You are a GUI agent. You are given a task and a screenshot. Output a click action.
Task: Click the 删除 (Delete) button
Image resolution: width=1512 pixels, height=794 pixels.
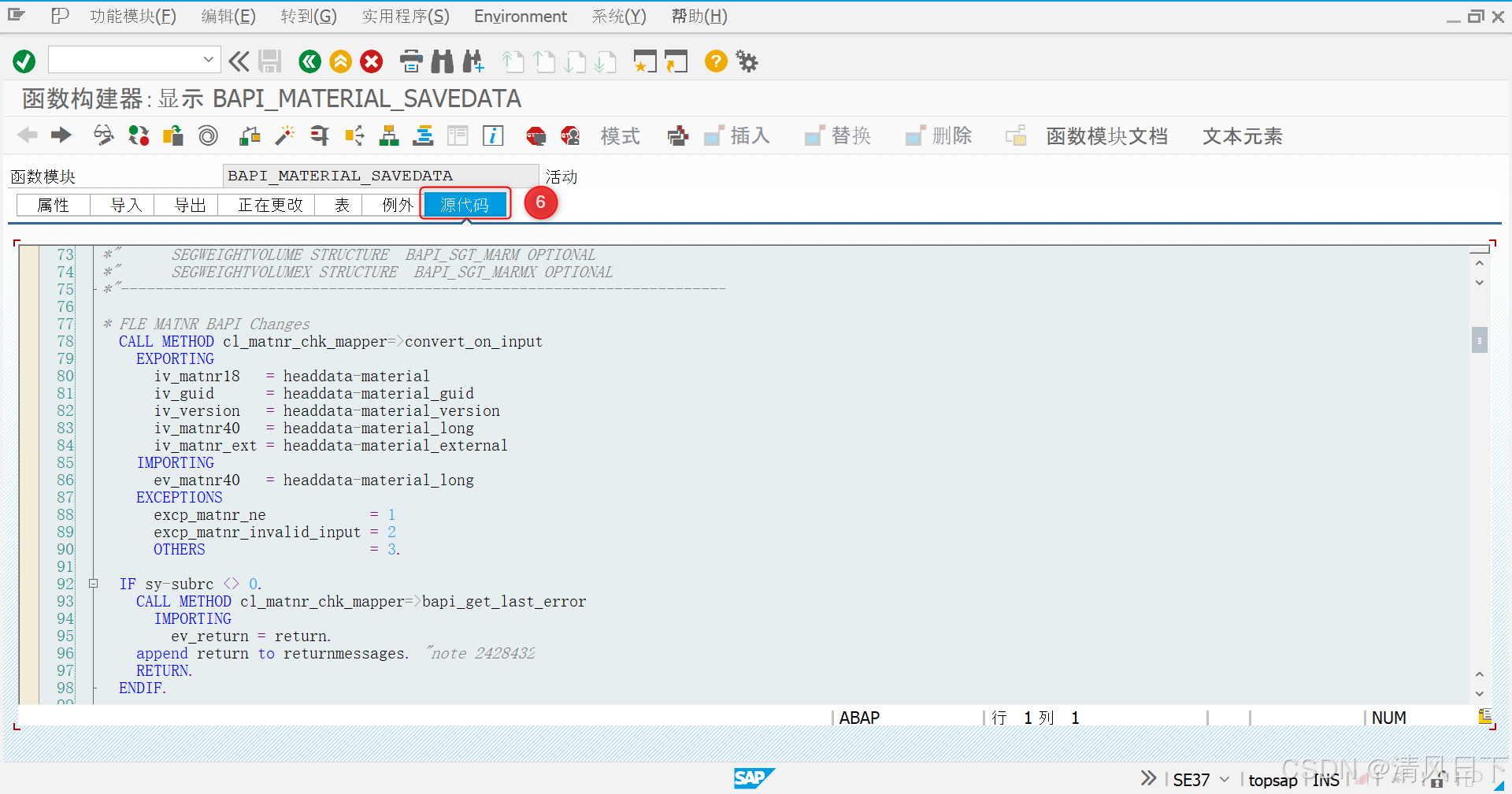coord(939,136)
